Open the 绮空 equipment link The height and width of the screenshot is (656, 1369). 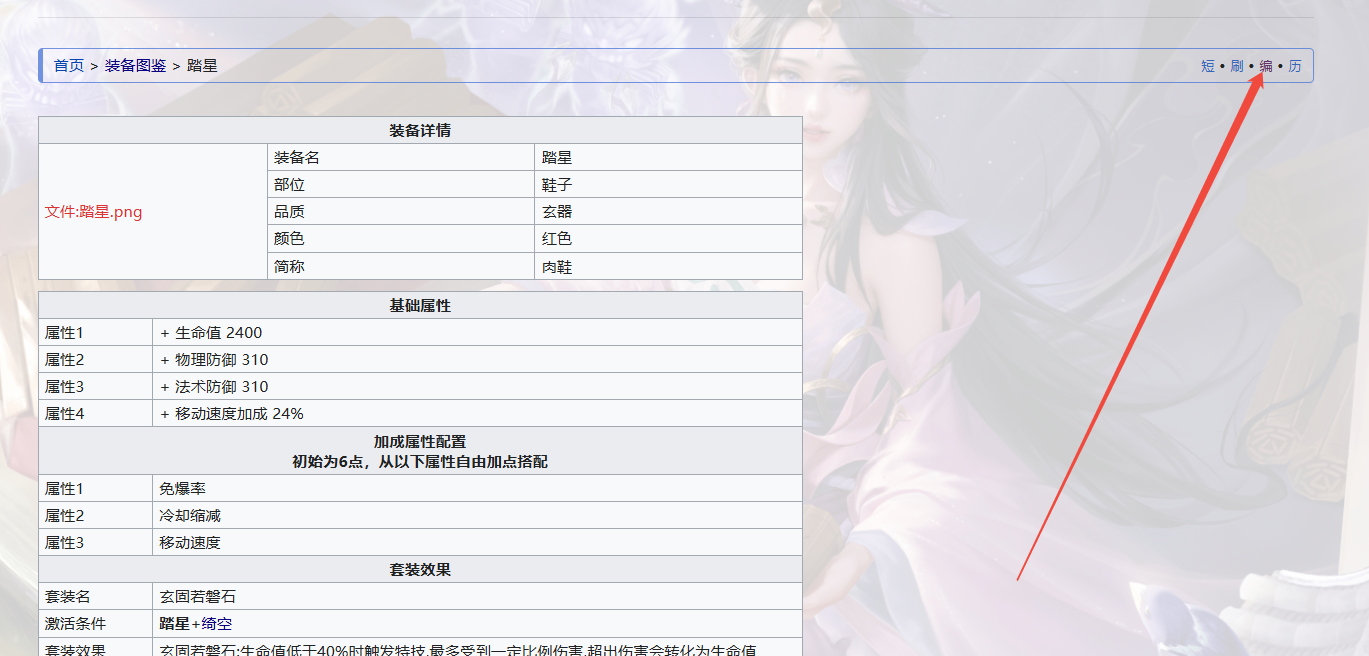(x=217, y=624)
